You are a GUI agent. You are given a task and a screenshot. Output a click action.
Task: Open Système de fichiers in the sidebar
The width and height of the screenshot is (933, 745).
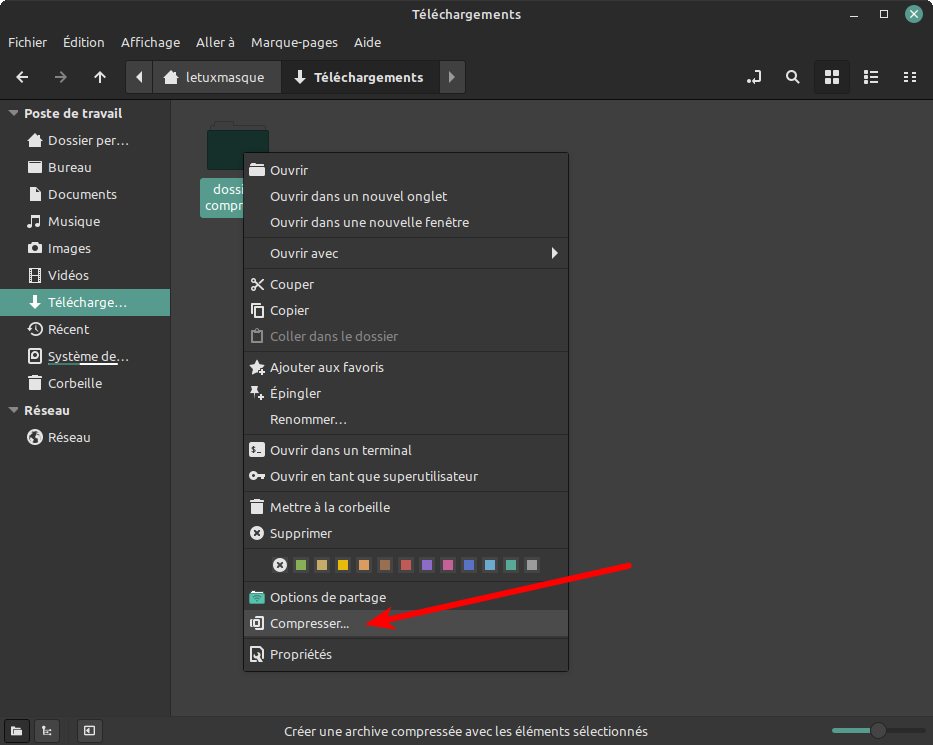coord(85,356)
